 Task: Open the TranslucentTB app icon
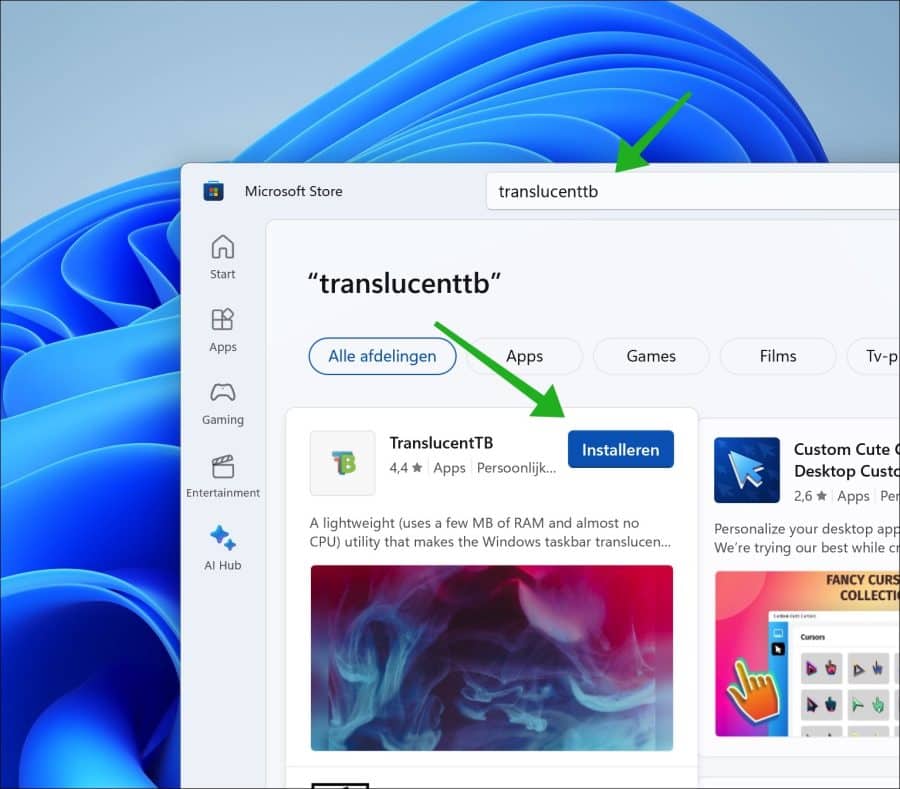click(342, 464)
